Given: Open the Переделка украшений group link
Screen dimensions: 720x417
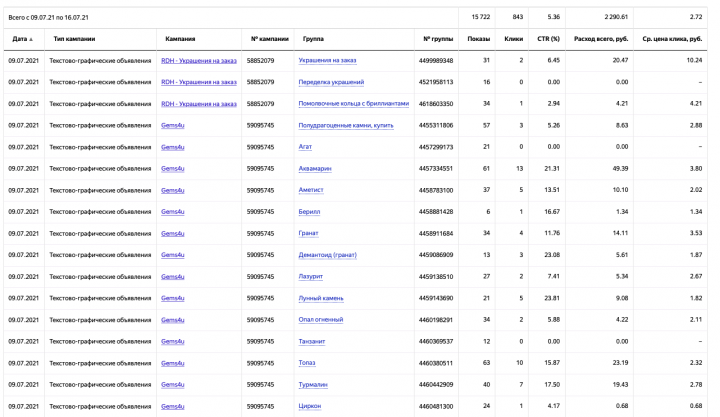Looking at the screenshot, I should pyautogui.click(x=331, y=82).
